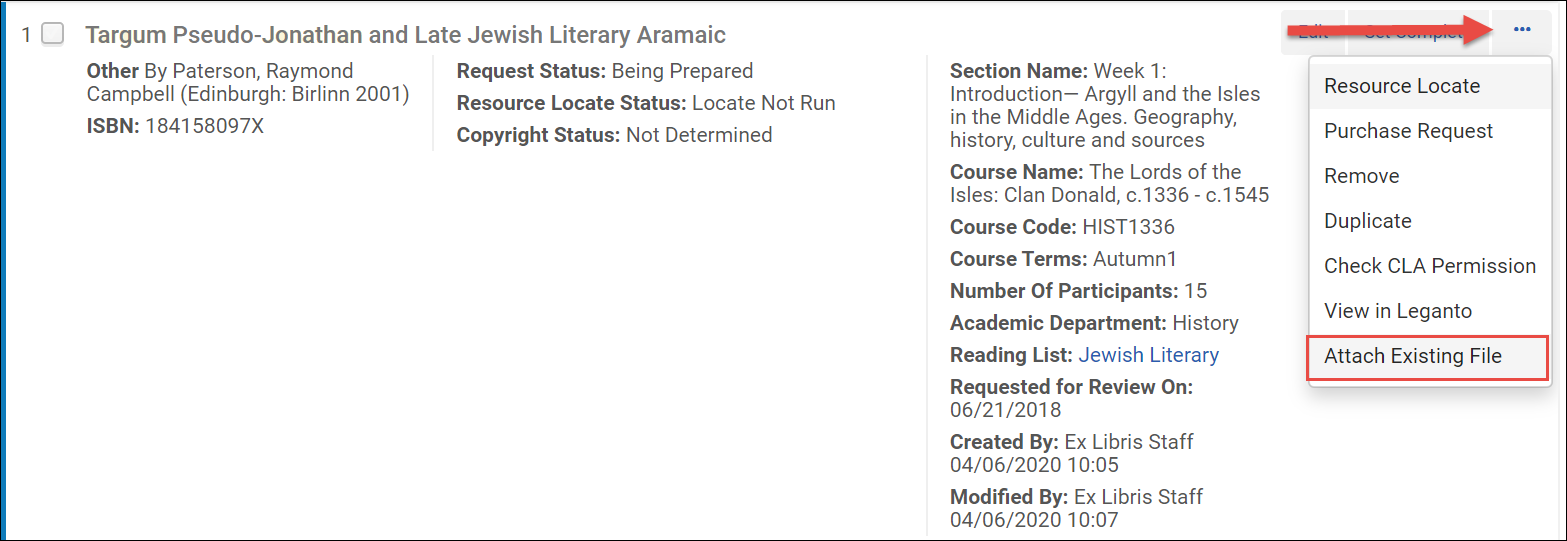The width and height of the screenshot is (1567, 541).
Task: Click the course code HIST1336
Action: pyautogui.click(x=1128, y=227)
